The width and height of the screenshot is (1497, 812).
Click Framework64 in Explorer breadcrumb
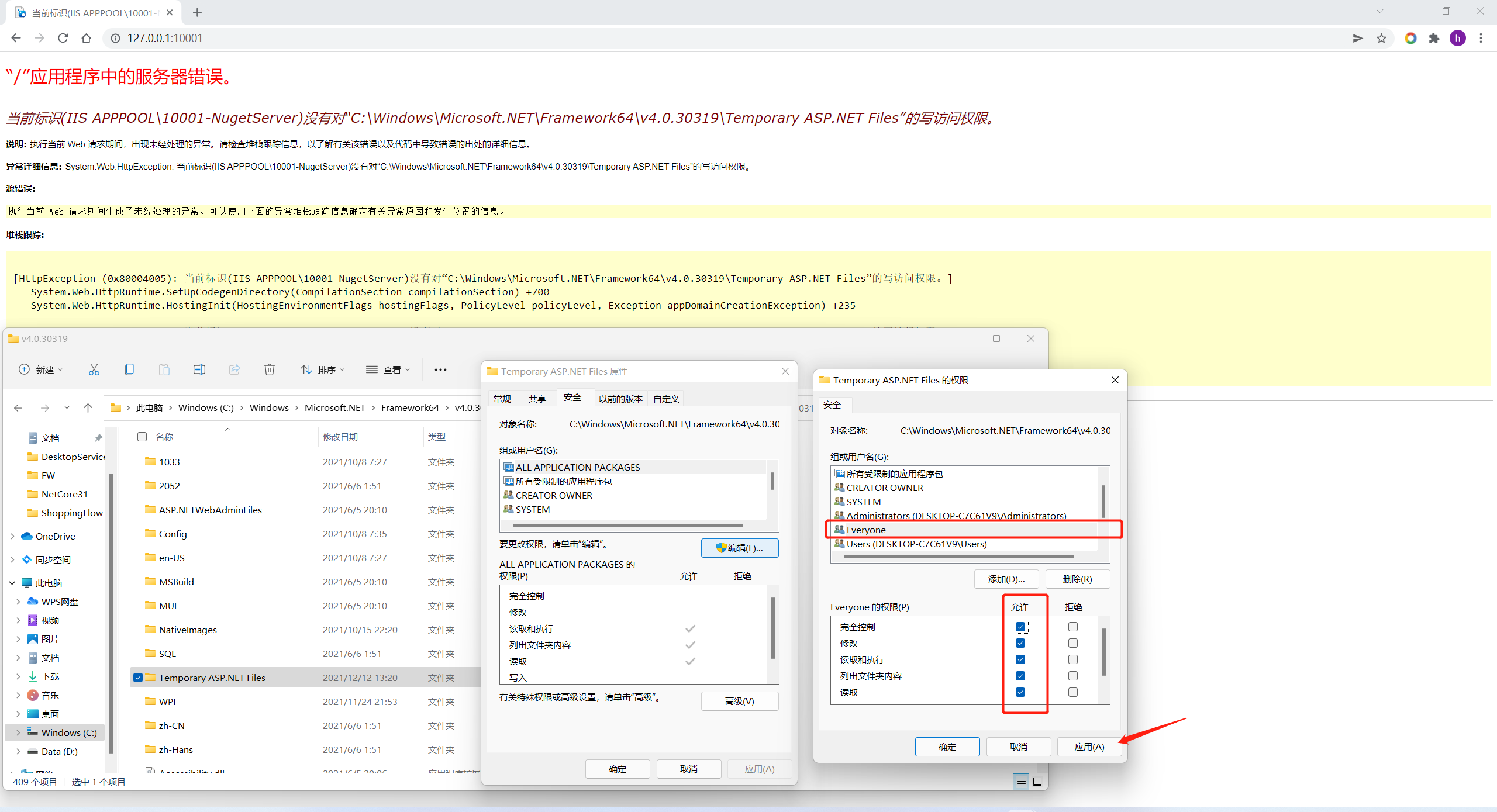point(410,407)
